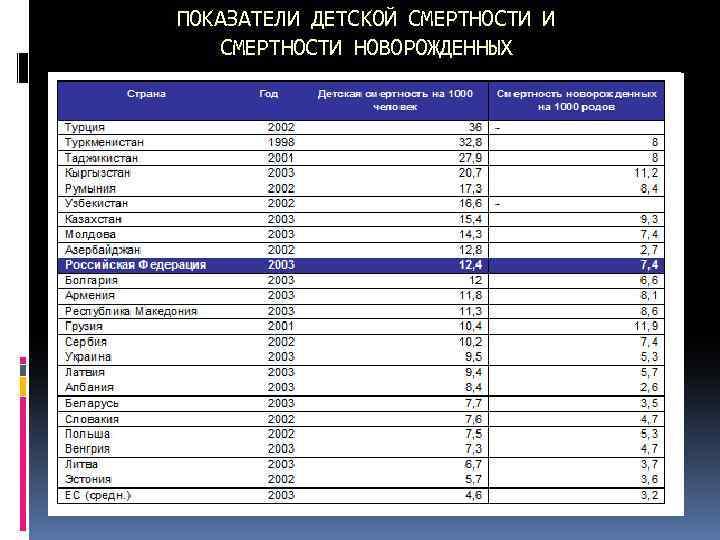Click the value 11,2 for Кыргызстан
The height and width of the screenshot is (540, 720).
pos(646,173)
